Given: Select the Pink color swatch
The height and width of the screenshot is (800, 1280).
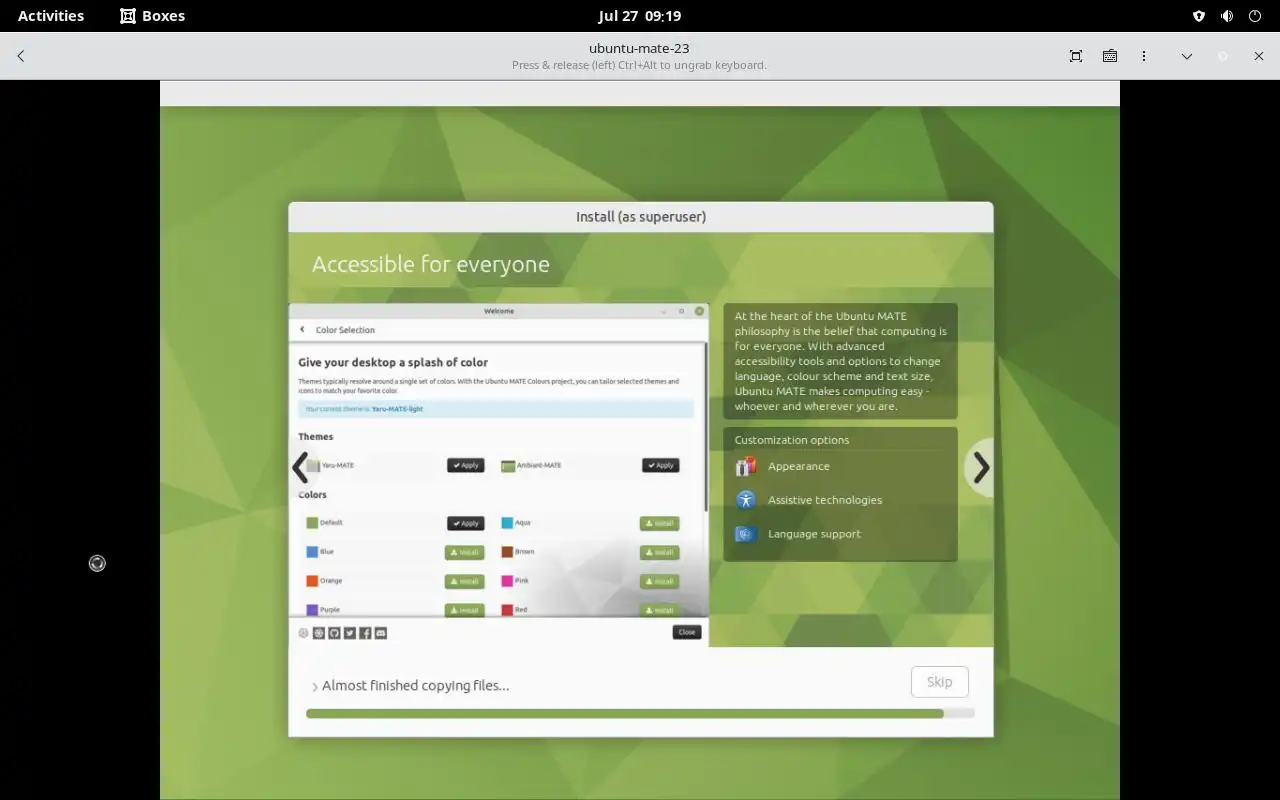Looking at the screenshot, I should [x=507, y=581].
